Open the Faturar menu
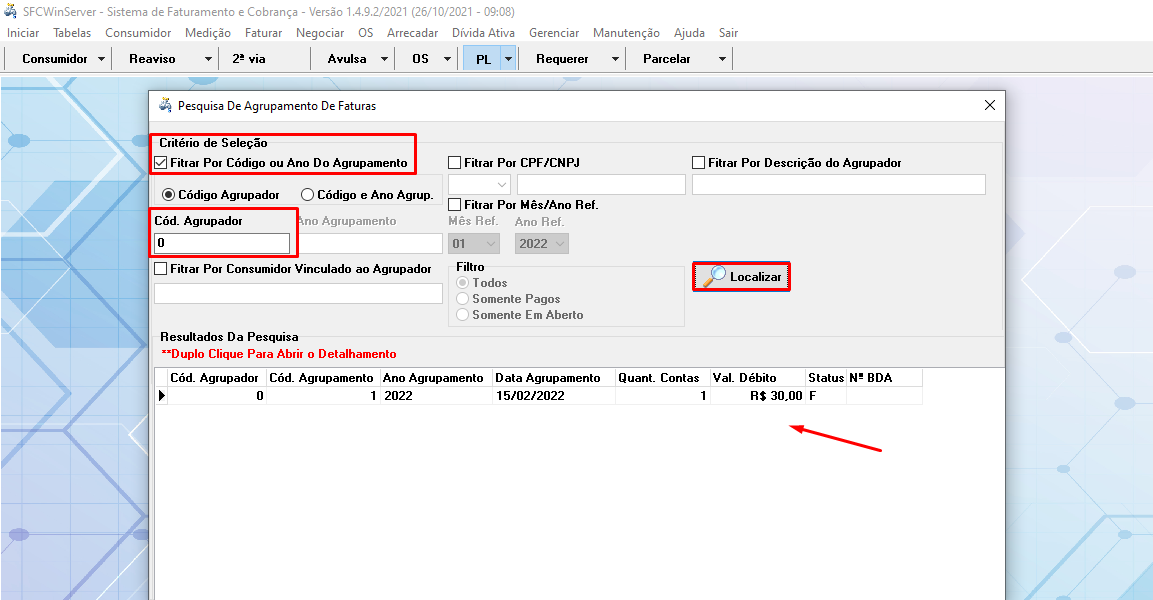 coord(263,33)
